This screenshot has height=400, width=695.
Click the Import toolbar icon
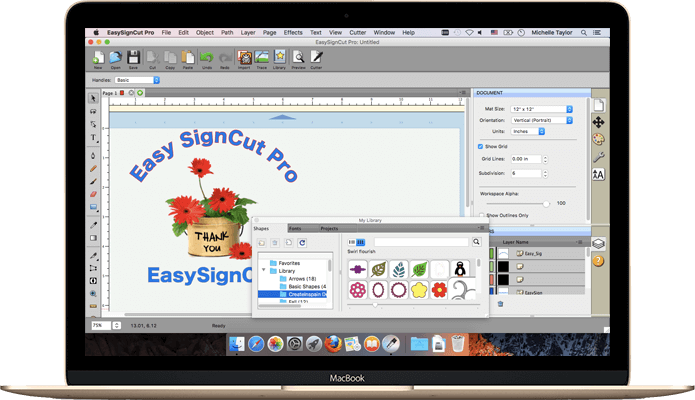244,58
